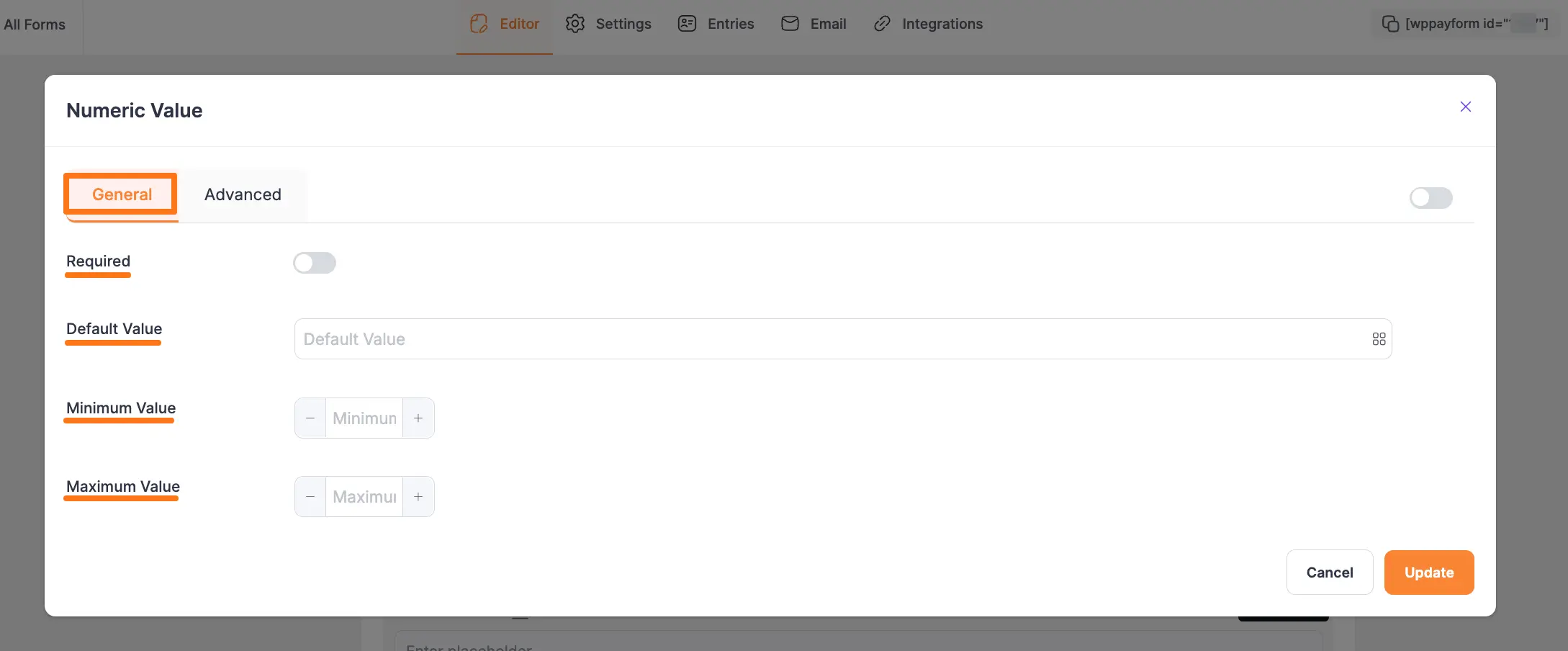Toggle the switch at top right of tabs
Viewport: 1568px width, 651px height.
click(x=1430, y=198)
